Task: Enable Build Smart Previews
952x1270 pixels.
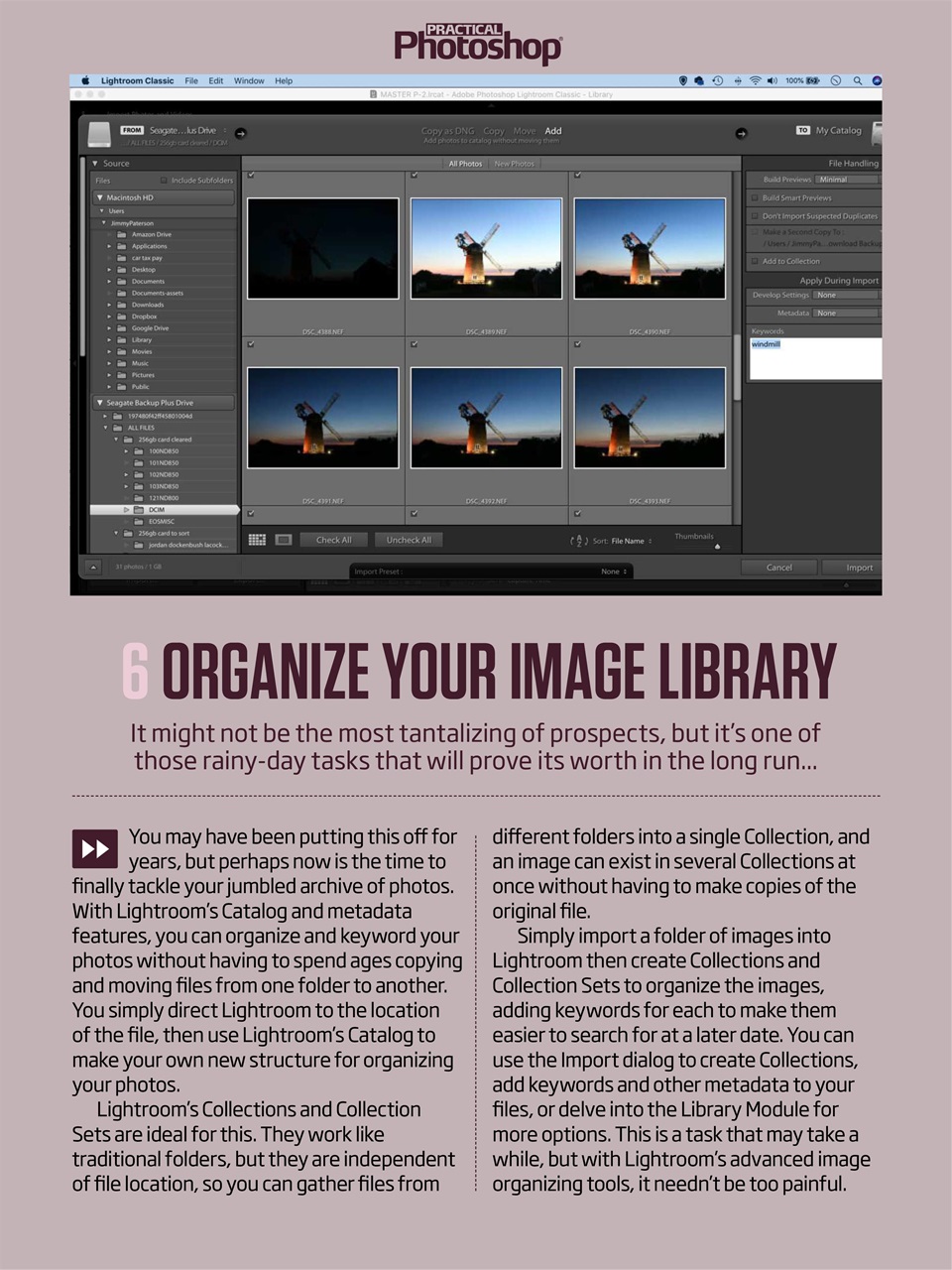Action: click(x=756, y=197)
